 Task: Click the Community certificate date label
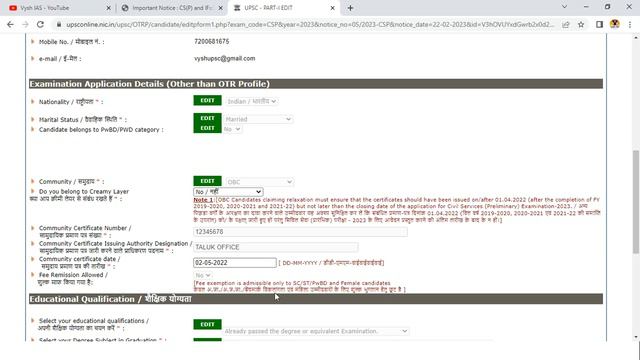(79, 259)
